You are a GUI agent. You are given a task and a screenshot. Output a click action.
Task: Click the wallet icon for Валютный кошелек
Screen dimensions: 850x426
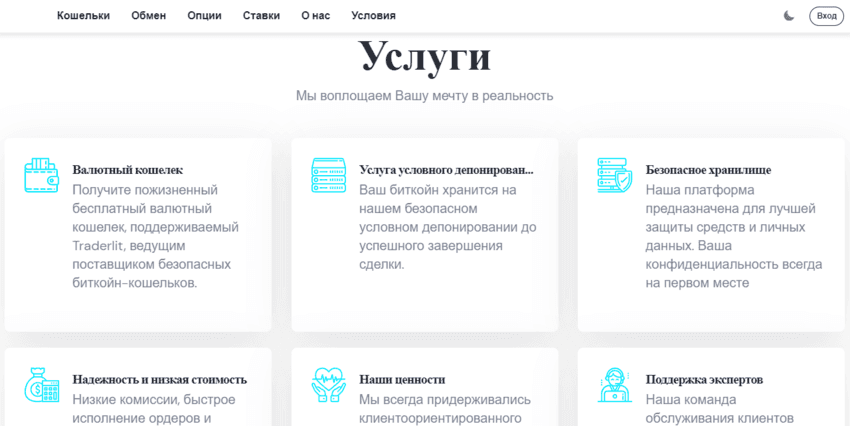42,175
